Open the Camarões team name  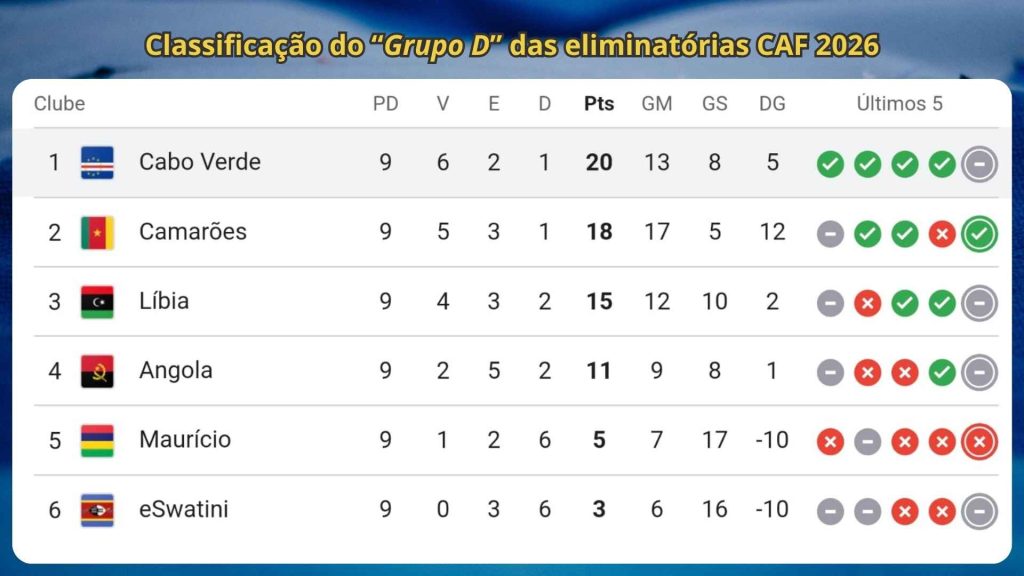point(193,232)
